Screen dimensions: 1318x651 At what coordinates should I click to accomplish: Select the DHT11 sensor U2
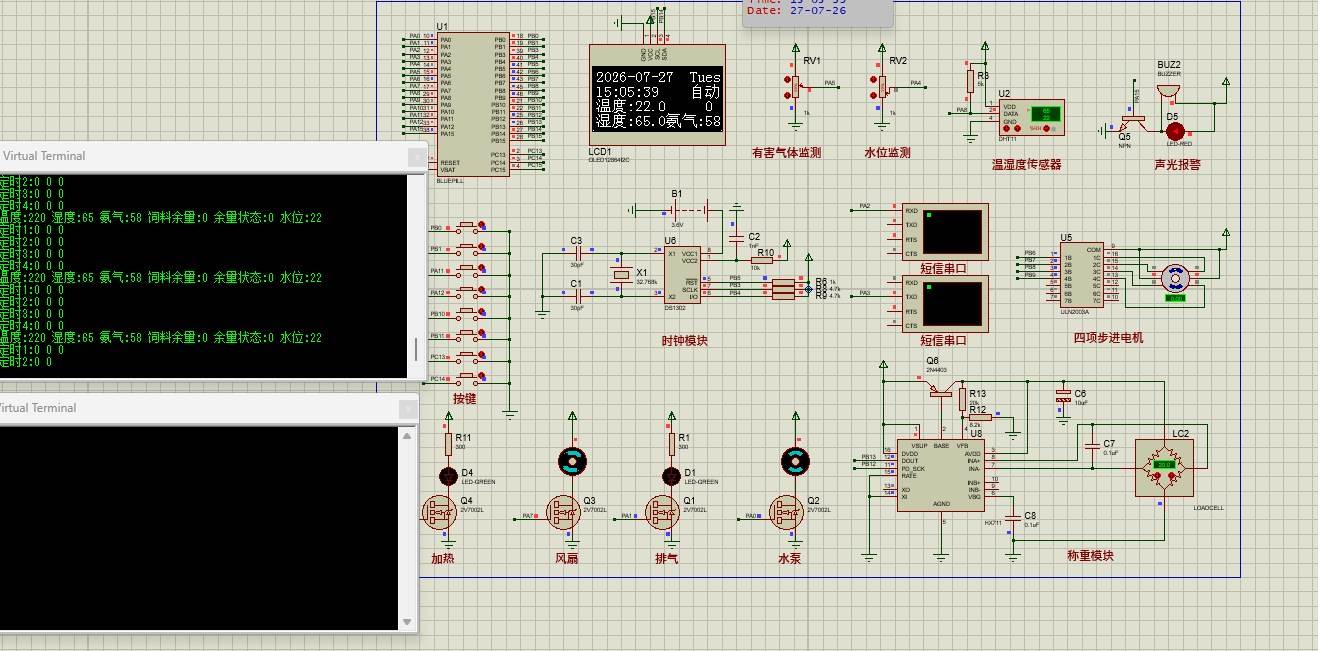[x=1030, y=117]
